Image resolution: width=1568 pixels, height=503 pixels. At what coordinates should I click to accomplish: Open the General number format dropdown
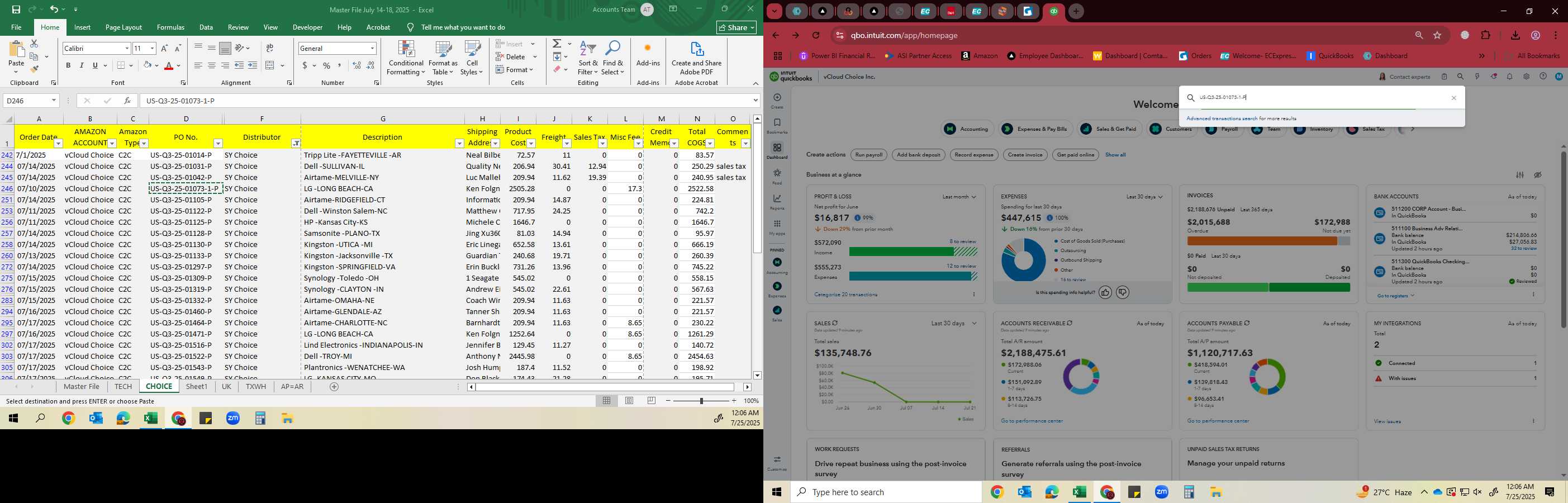tap(372, 48)
